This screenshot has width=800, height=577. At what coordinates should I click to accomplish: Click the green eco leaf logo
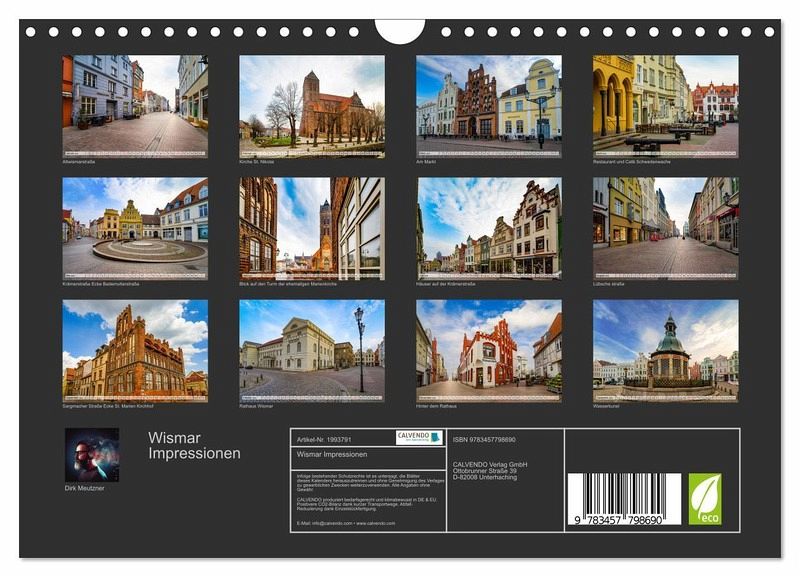coord(705,499)
